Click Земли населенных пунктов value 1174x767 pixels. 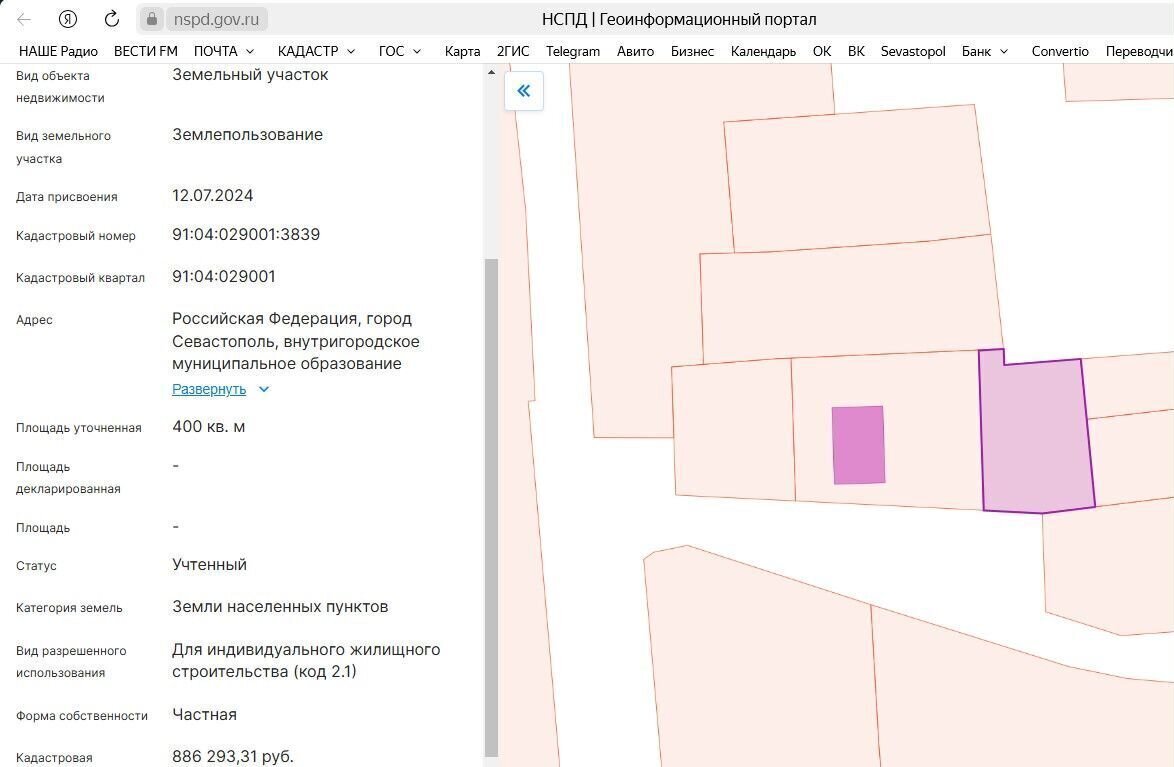[280, 607]
